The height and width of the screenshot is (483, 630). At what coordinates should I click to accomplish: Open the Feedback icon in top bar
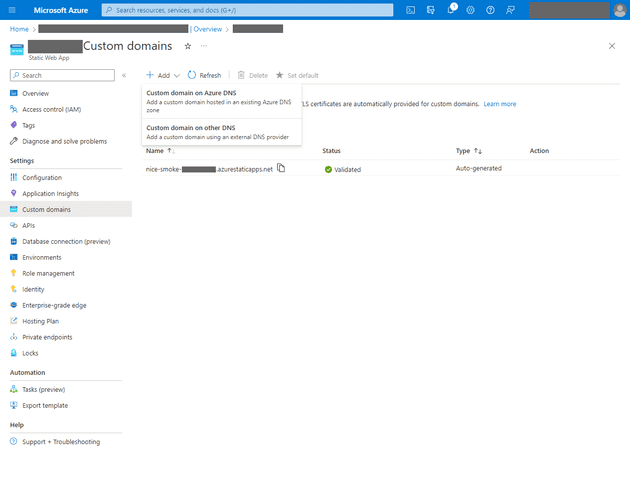[x=510, y=10]
